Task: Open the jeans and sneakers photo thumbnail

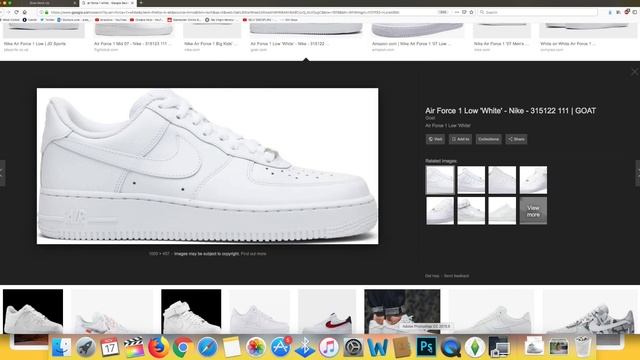Action: tap(402, 311)
